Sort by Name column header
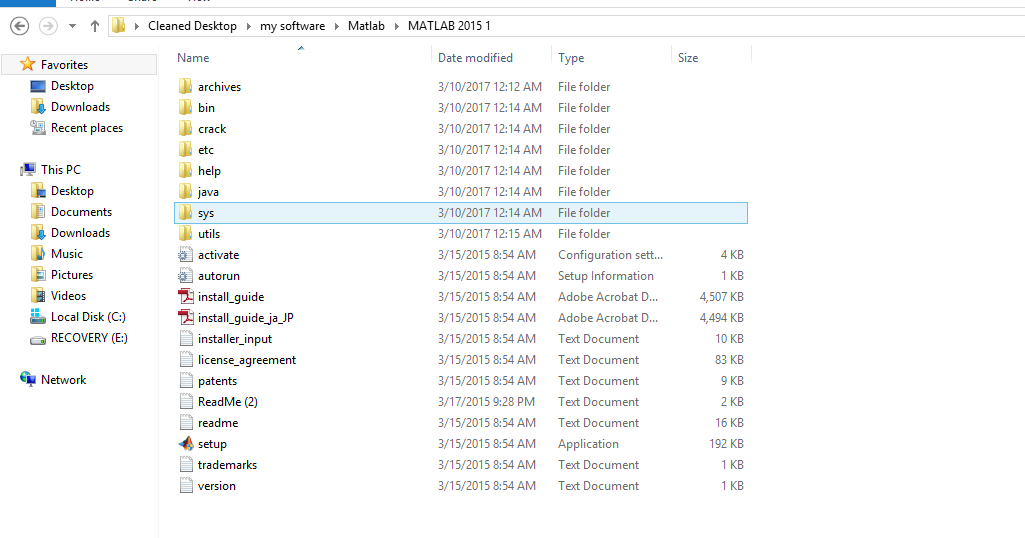The height and width of the screenshot is (538, 1025). tap(193, 58)
